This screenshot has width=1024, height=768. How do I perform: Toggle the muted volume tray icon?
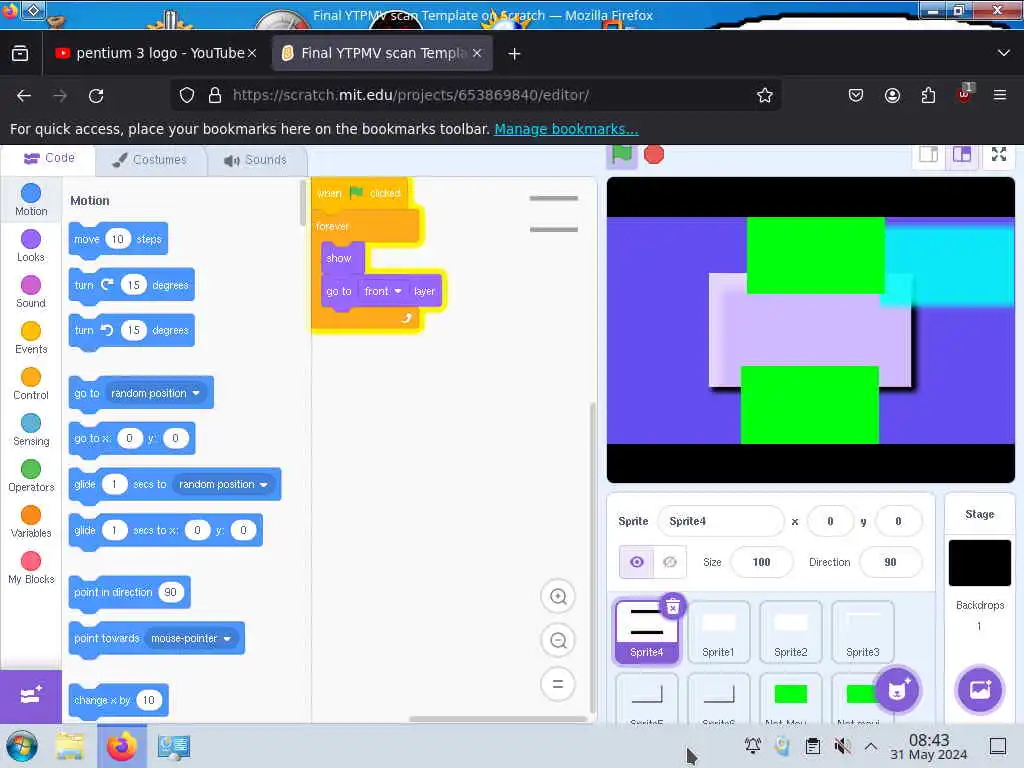click(842, 746)
